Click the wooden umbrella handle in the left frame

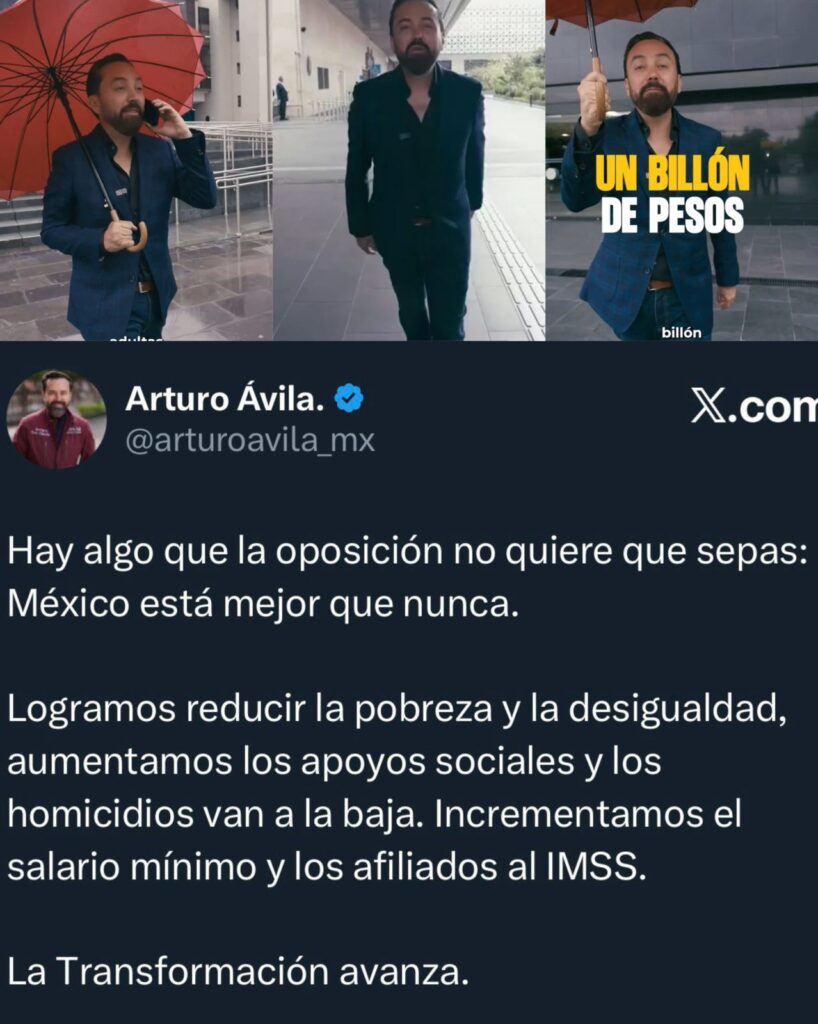point(131,233)
